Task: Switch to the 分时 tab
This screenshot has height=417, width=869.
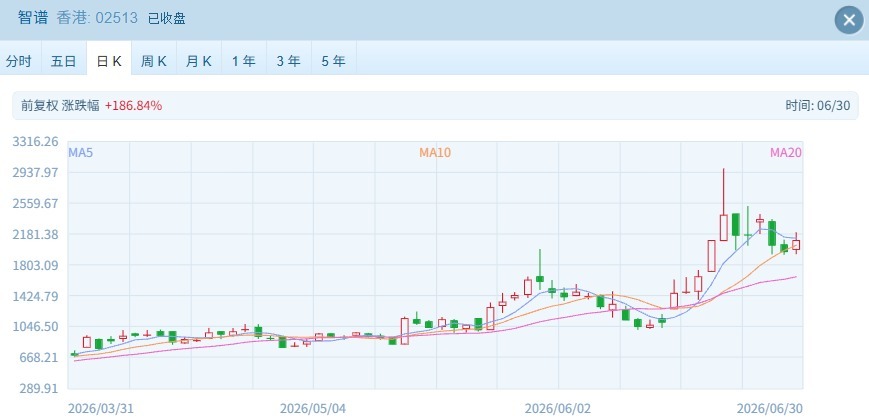Action: point(19,60)
